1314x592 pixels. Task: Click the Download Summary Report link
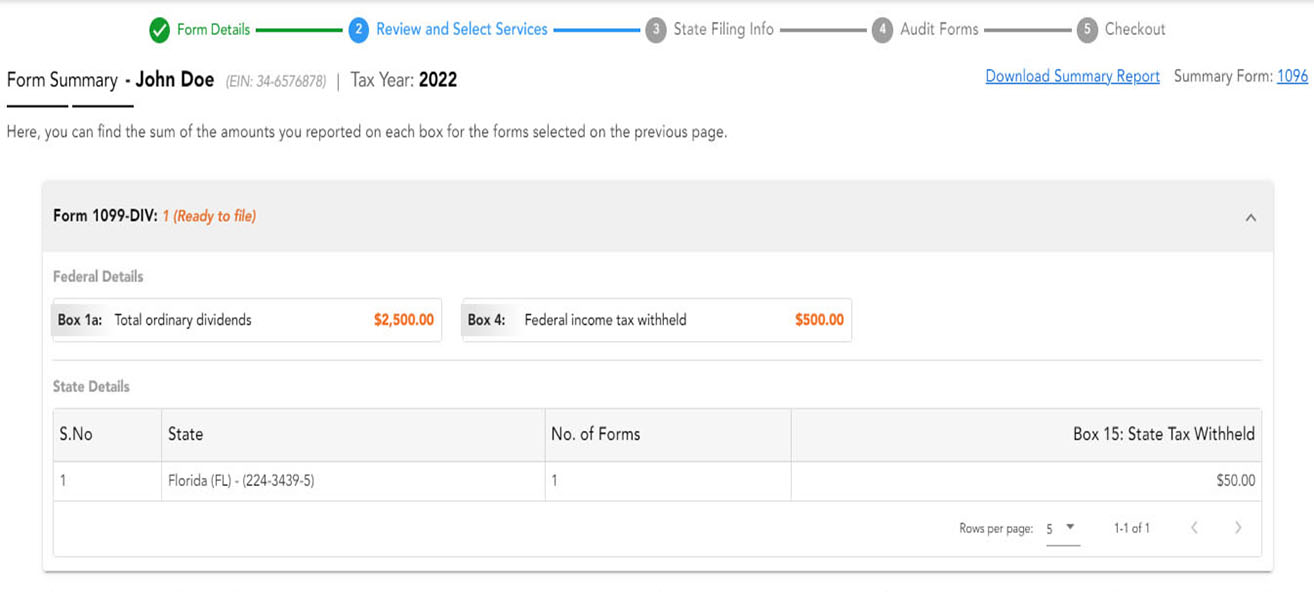tap(1072, 75)
